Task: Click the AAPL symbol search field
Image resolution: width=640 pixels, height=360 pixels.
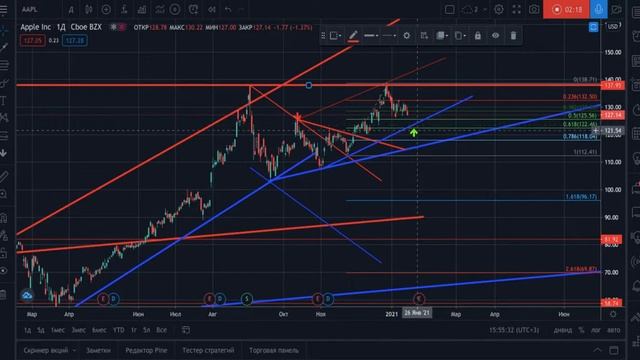Action: pos(30,9)
